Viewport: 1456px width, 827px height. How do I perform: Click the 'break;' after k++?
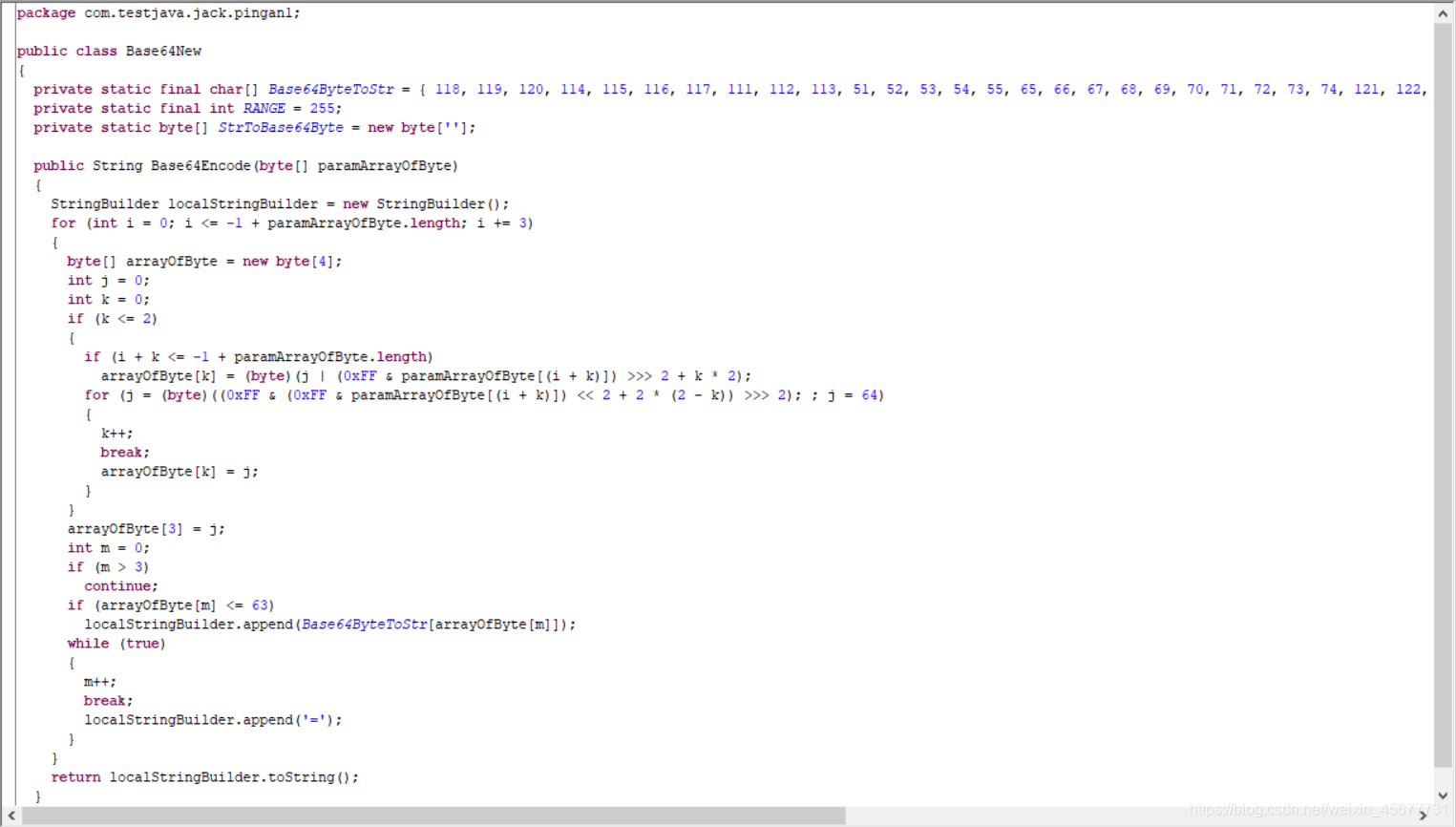tap(125, 453)
